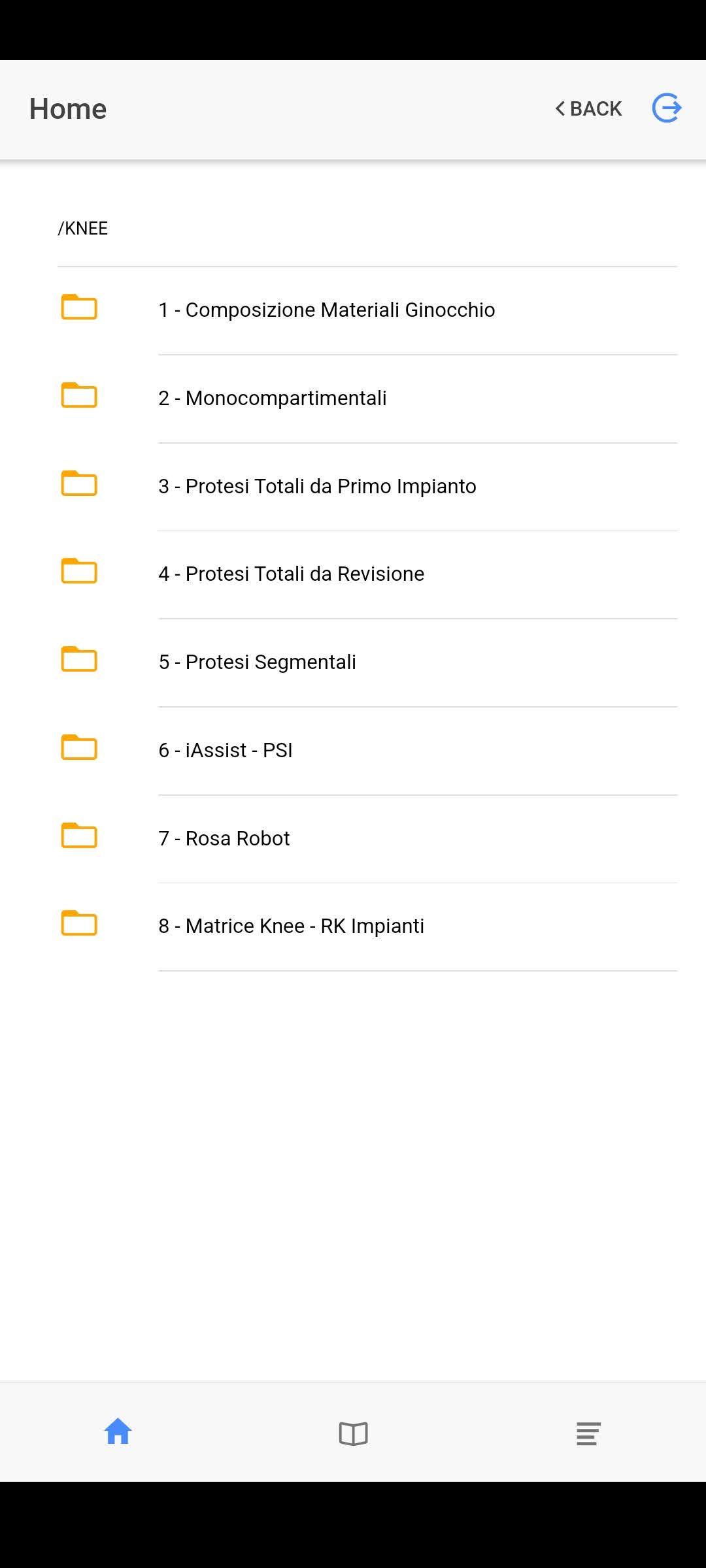Click folder icon next to Monocompartimentali

pyautogui.click(x=79, y=395)
